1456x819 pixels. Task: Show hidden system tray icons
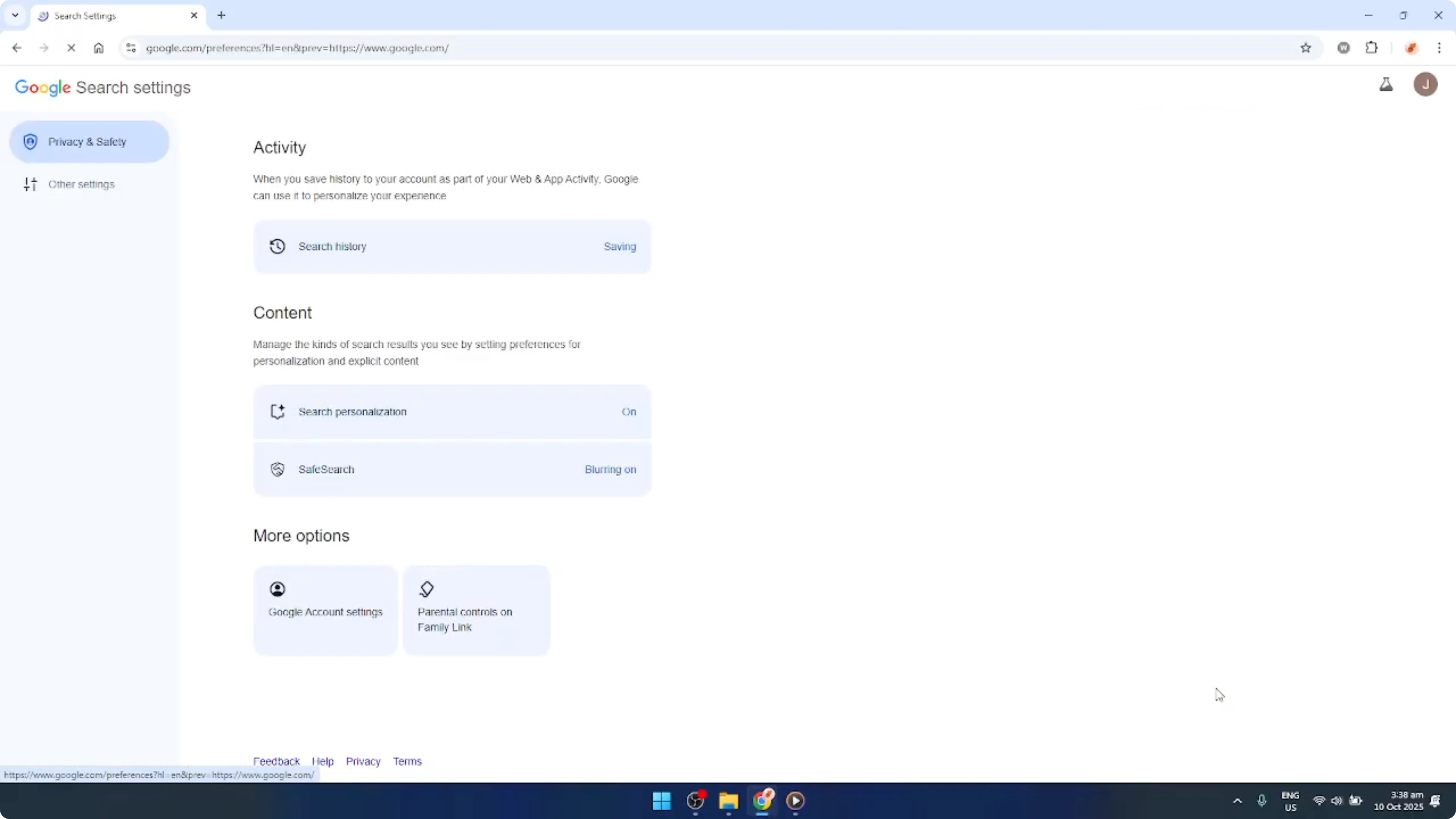1237,800
